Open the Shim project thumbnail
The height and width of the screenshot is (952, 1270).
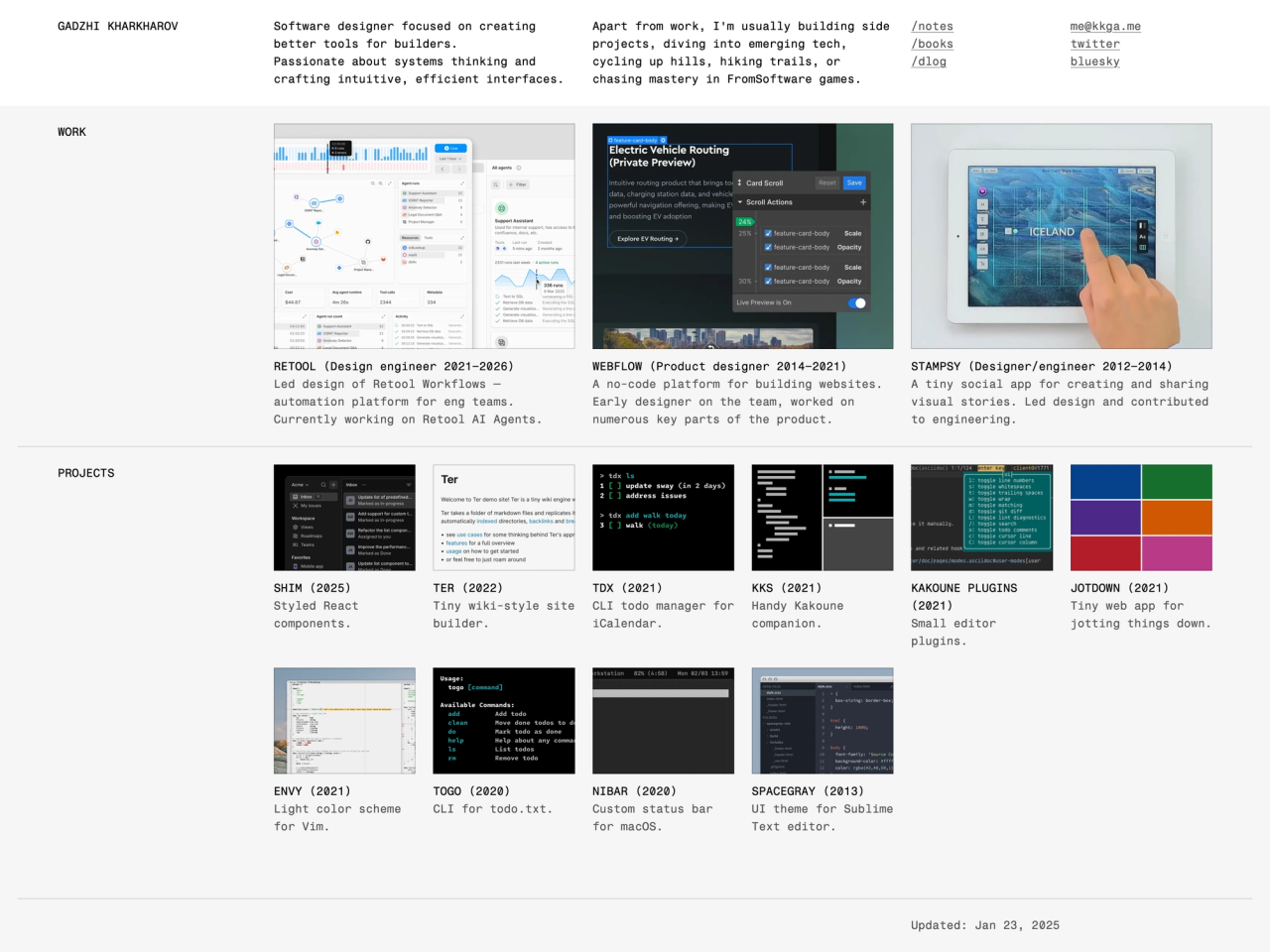(x=344, y=518)
